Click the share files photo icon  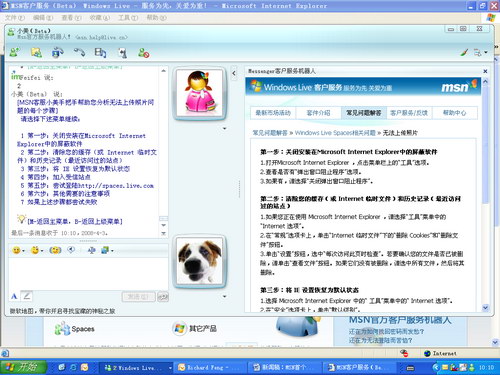pyautogui.click(x=36, y=53)
